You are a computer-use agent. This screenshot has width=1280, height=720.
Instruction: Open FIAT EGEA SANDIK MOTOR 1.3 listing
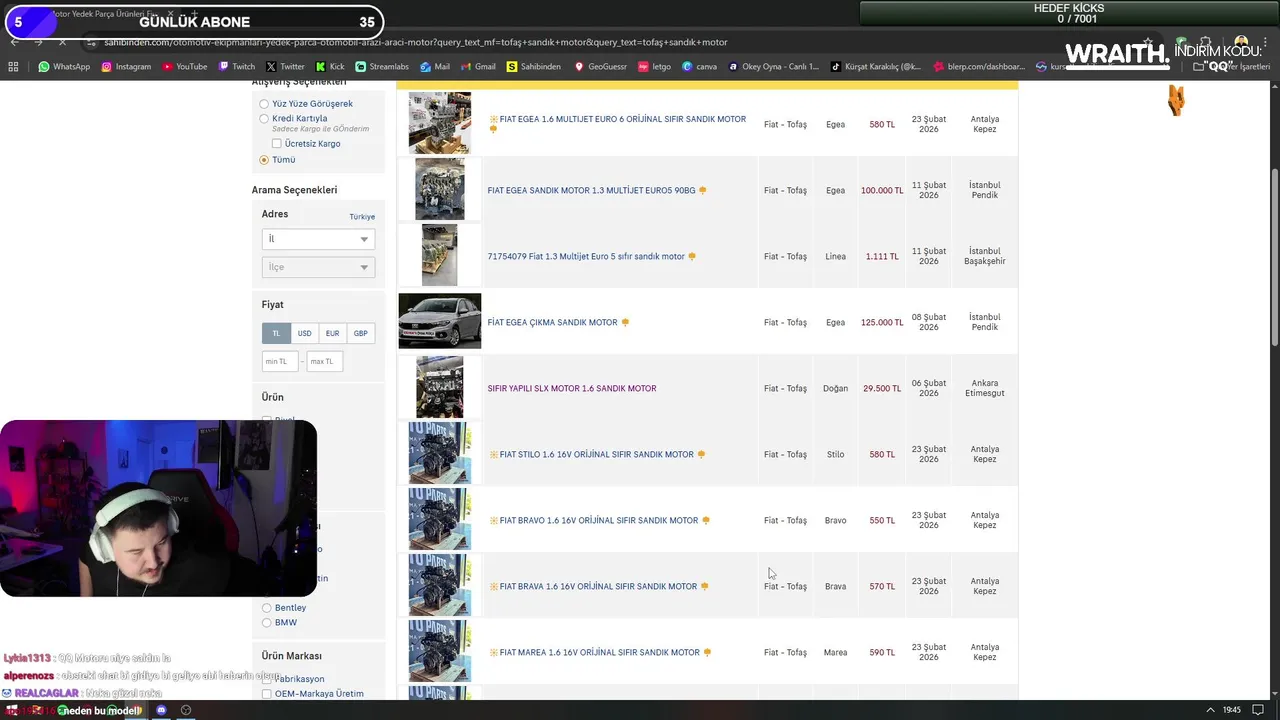tap(591, 190)
